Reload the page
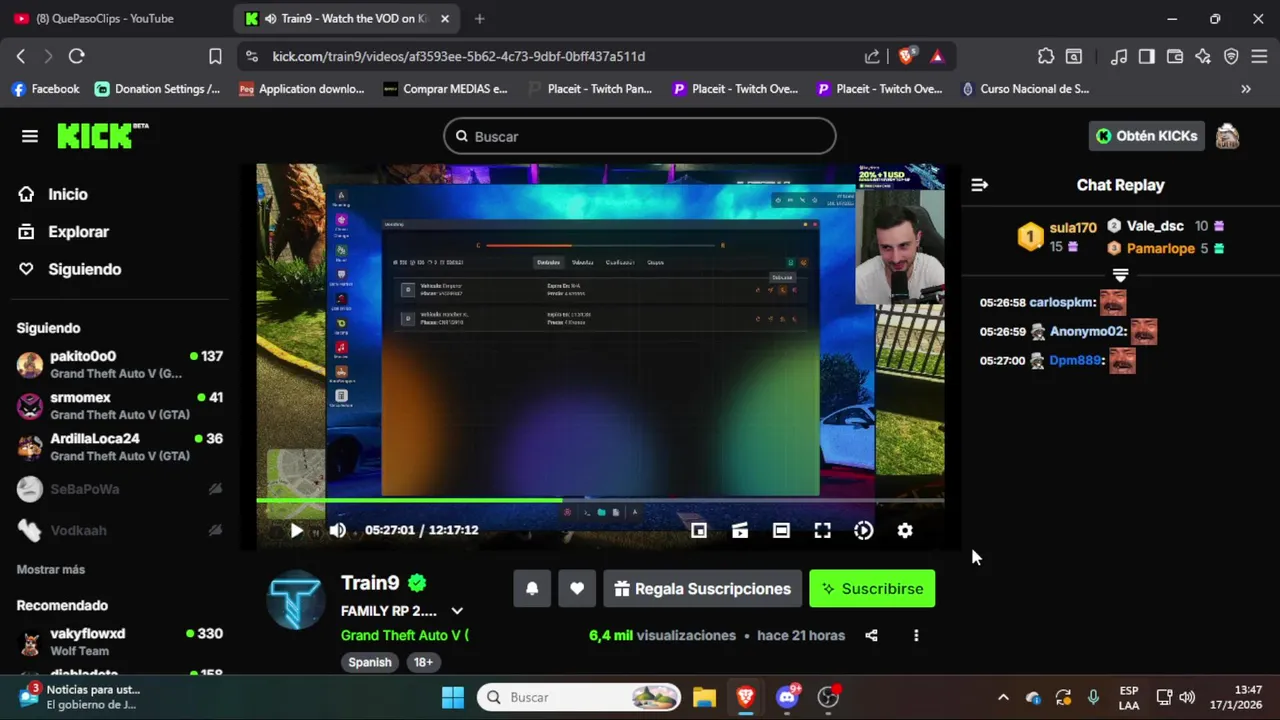 click(76, 56)
